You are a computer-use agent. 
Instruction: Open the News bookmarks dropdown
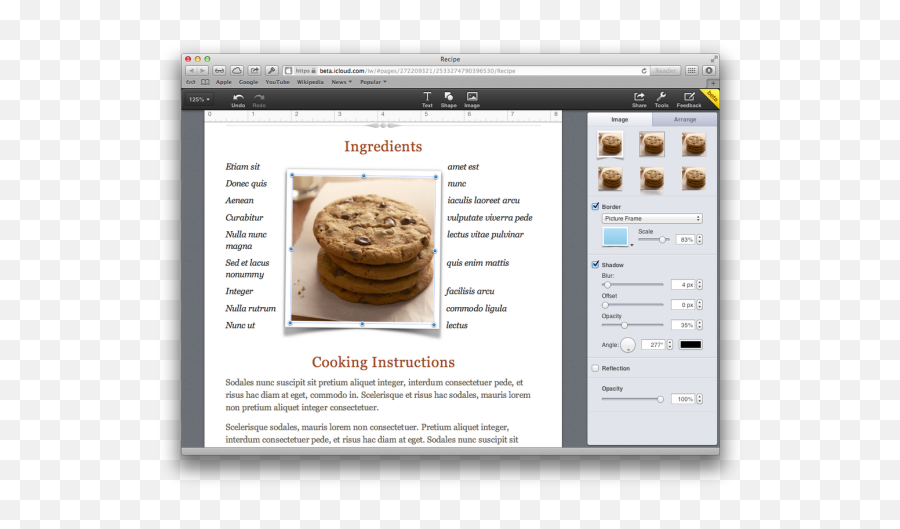tap(342, 82)
